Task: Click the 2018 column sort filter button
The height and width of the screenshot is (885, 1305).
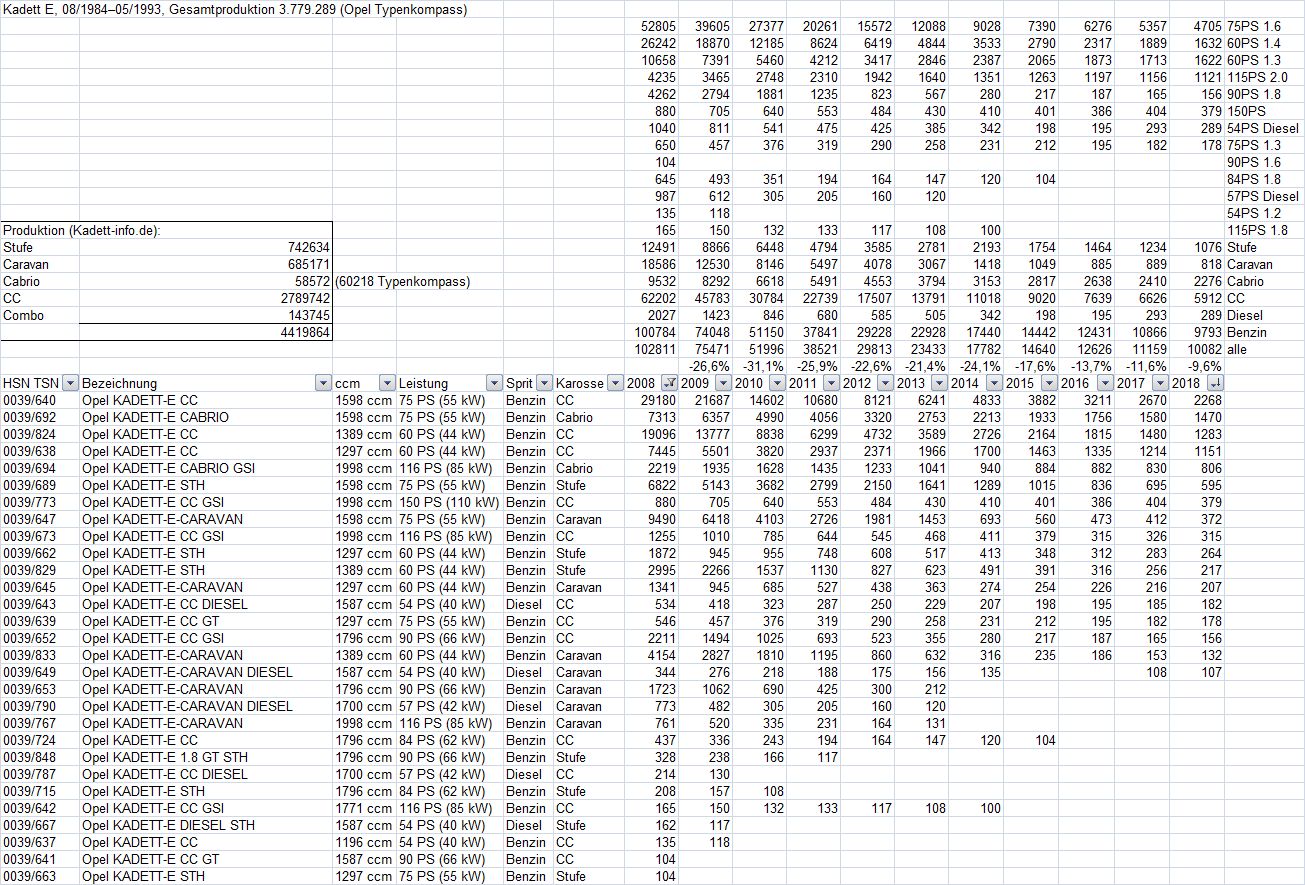Action: [x=1214, y=383]
